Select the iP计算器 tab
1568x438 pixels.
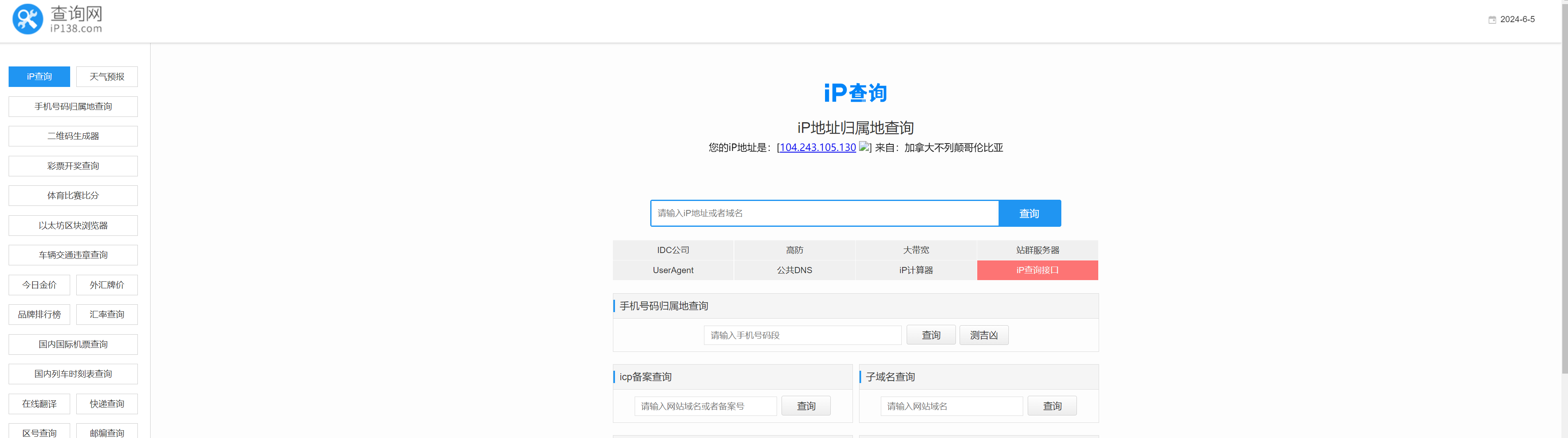[x=916, y=270]
